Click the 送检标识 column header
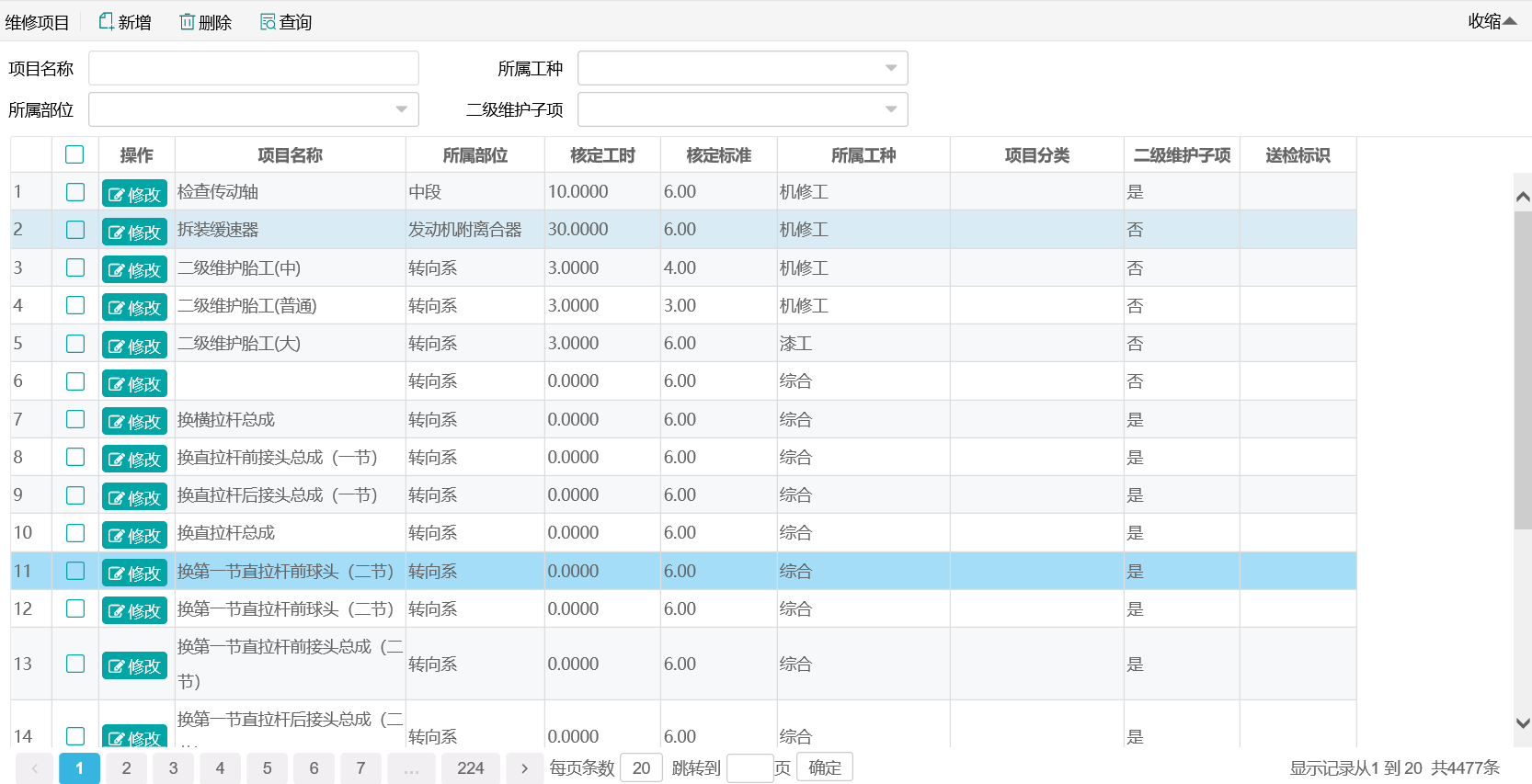 click(1298, 155)
